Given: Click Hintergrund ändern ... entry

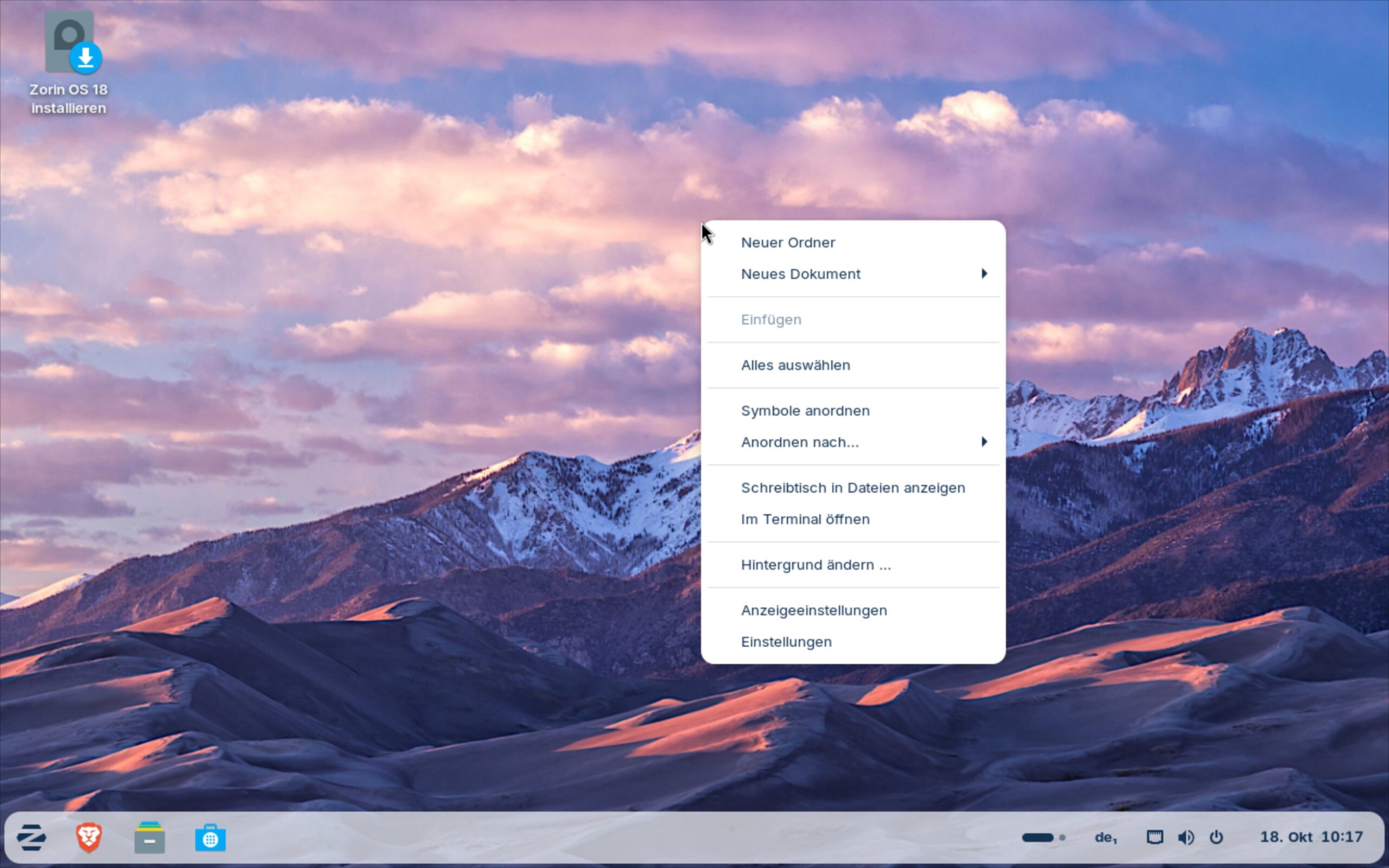Looking at the screenshot, I should 815,565.
